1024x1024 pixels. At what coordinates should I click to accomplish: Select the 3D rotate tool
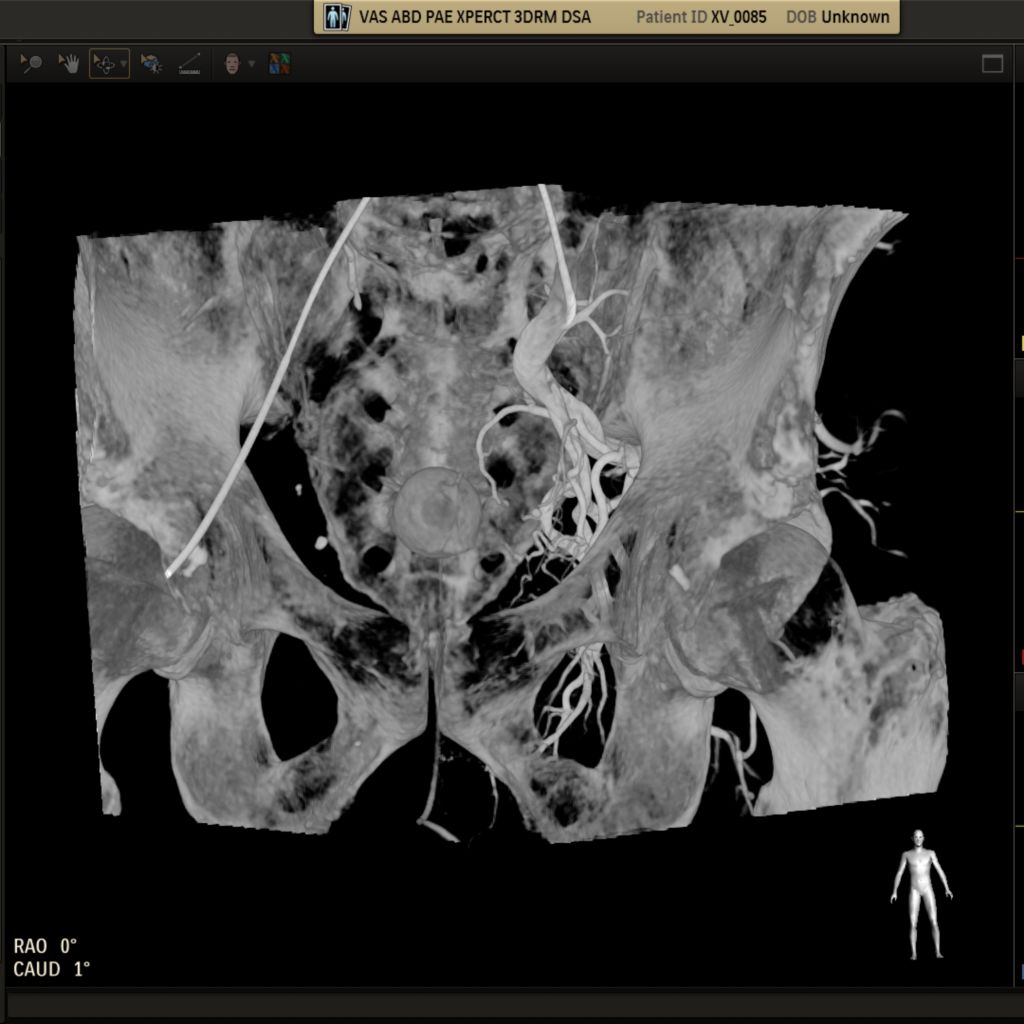point(104,64)
